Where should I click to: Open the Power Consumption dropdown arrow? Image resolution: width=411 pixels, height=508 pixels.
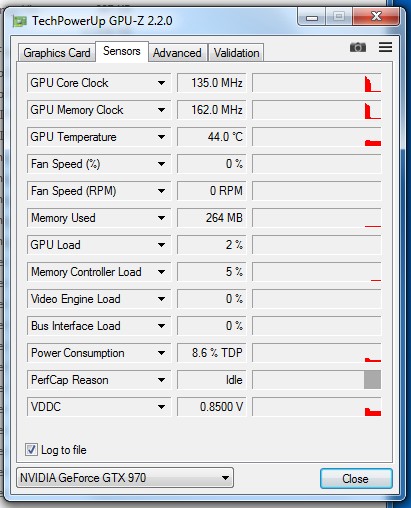click(x=161, y=353)
